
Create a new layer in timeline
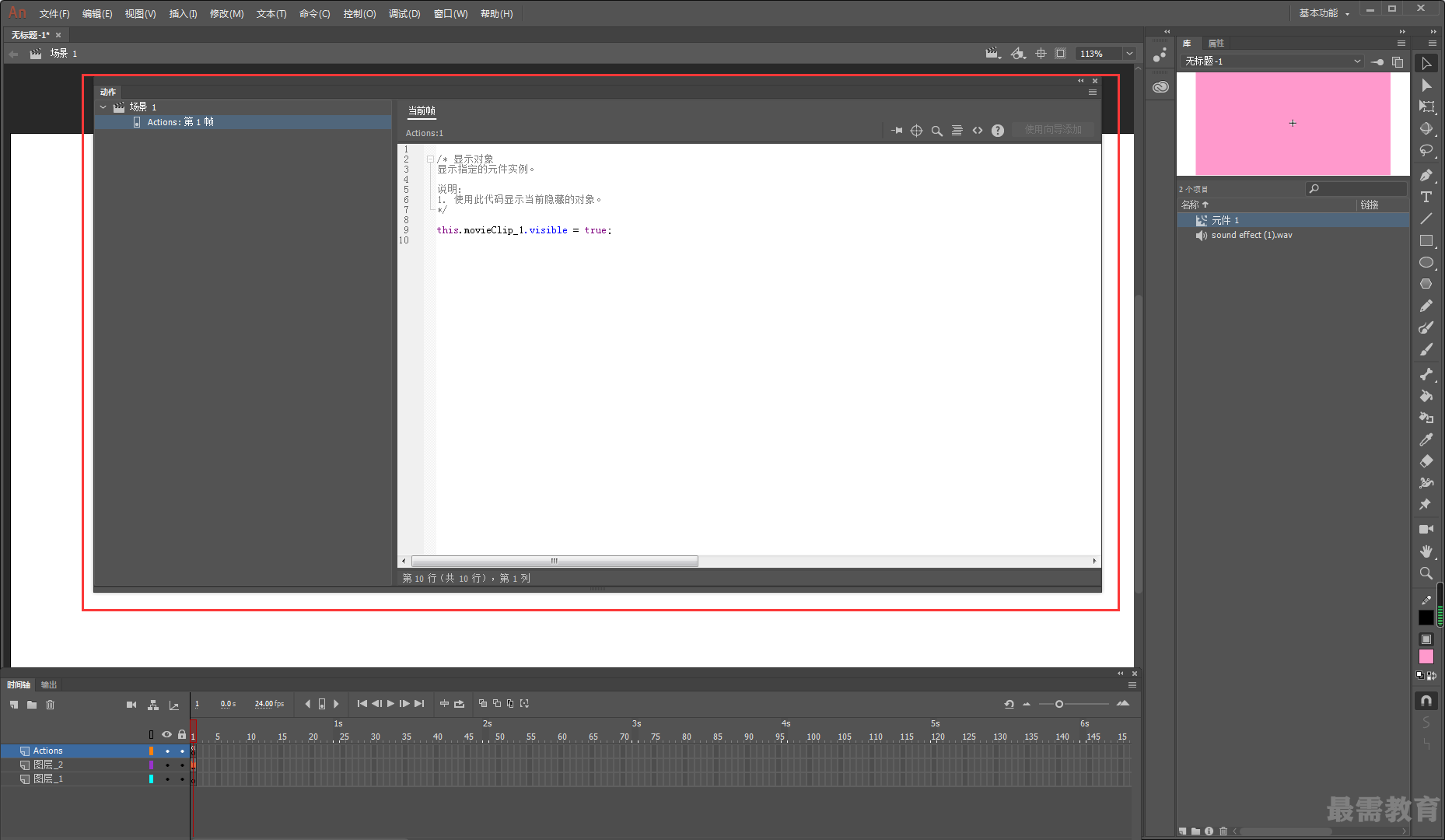coord(14,705)
